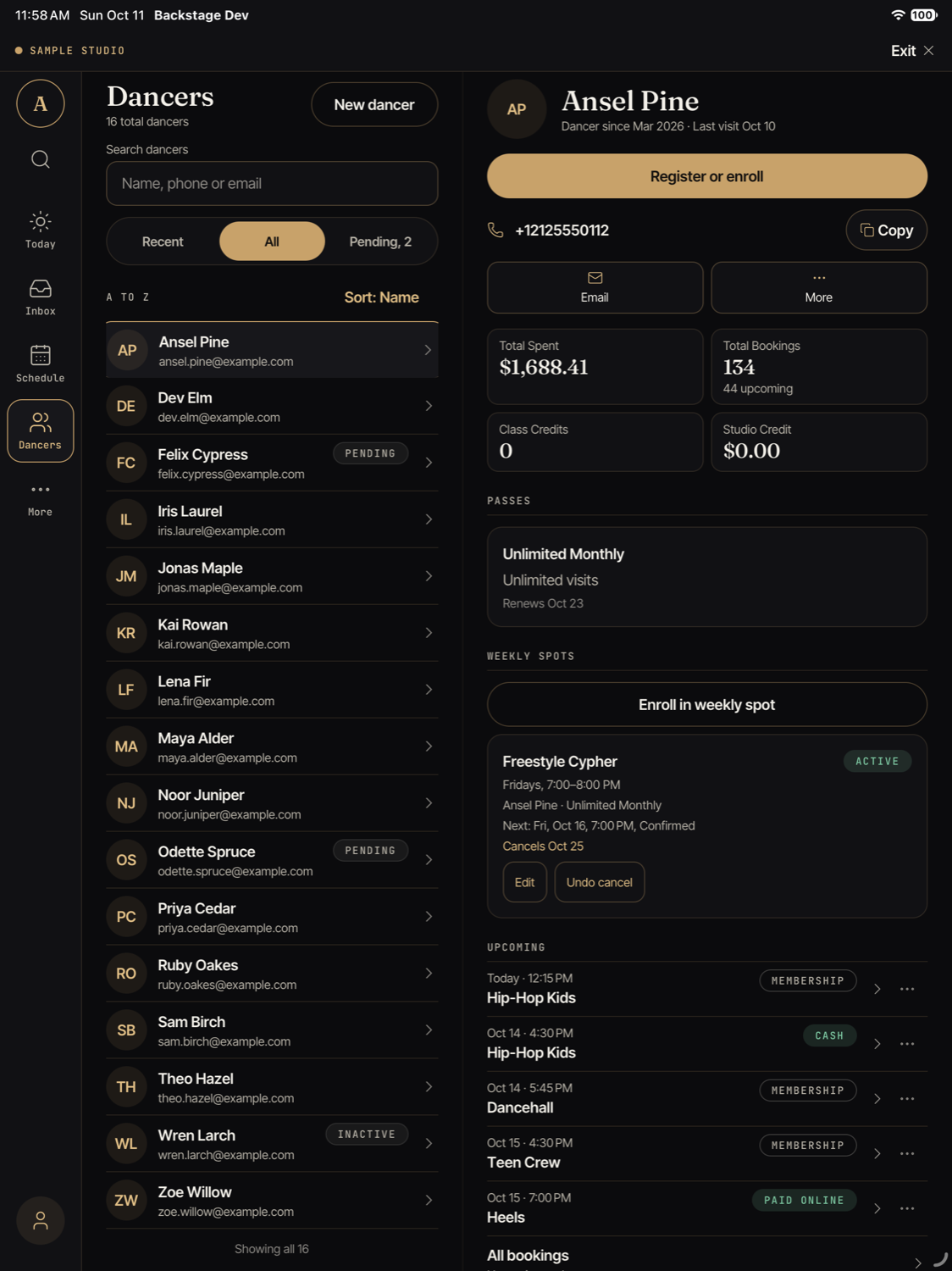This screenshot has width=952, height=1271.
Task: Expand Dancehall booking chevron
Action: [x=877, y=1099]
